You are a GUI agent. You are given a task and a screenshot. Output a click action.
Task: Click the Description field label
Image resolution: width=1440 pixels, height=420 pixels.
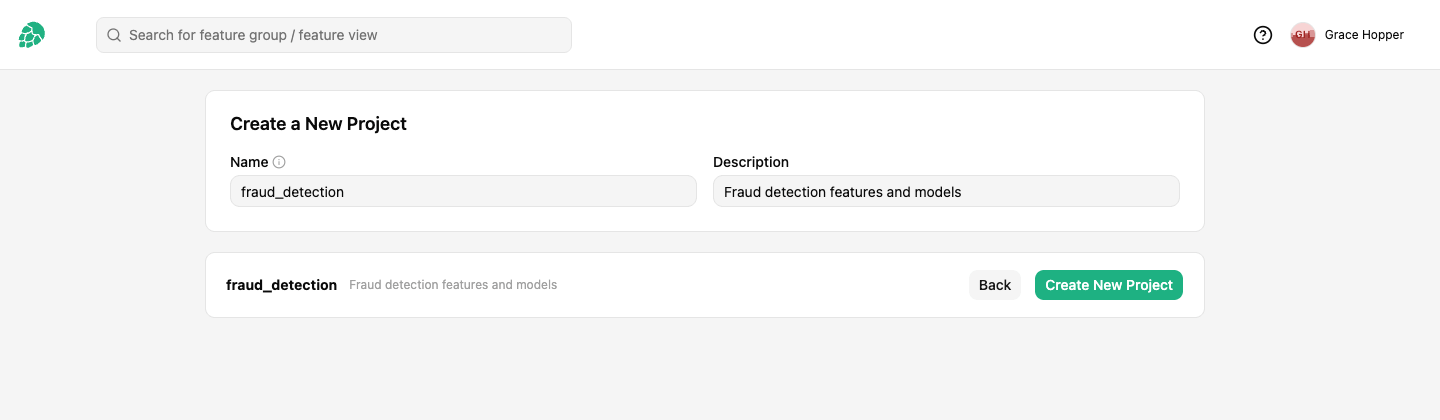[x=751, y=162]
